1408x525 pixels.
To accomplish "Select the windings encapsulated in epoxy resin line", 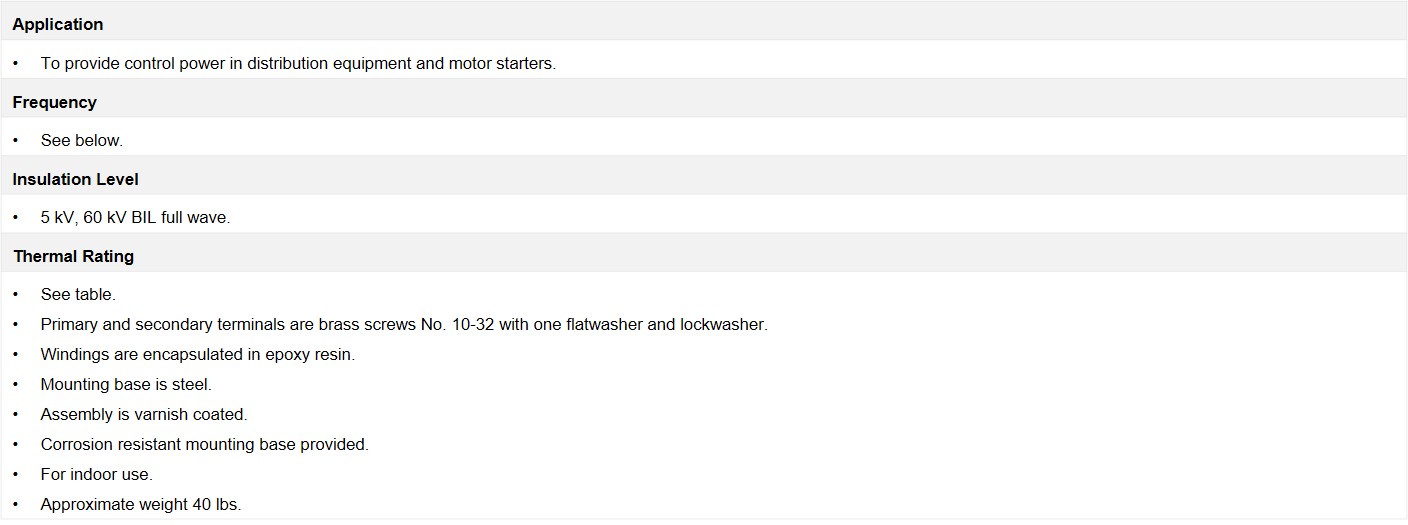I will tap(198, 354).
